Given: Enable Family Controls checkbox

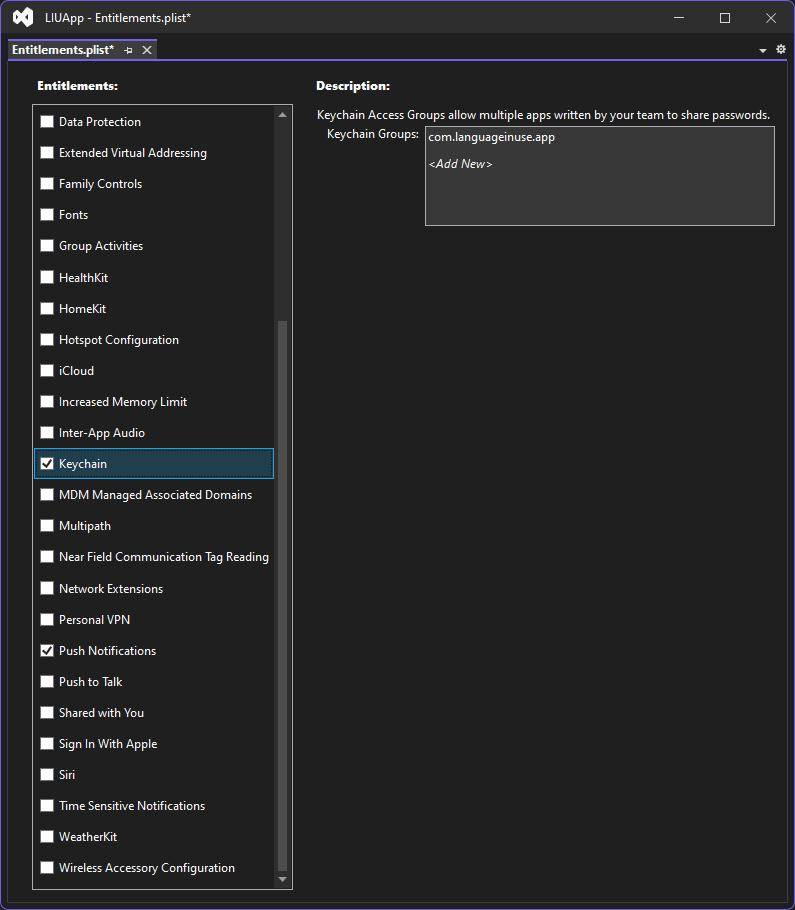Looking at the screenshot, I should (47, 184).
